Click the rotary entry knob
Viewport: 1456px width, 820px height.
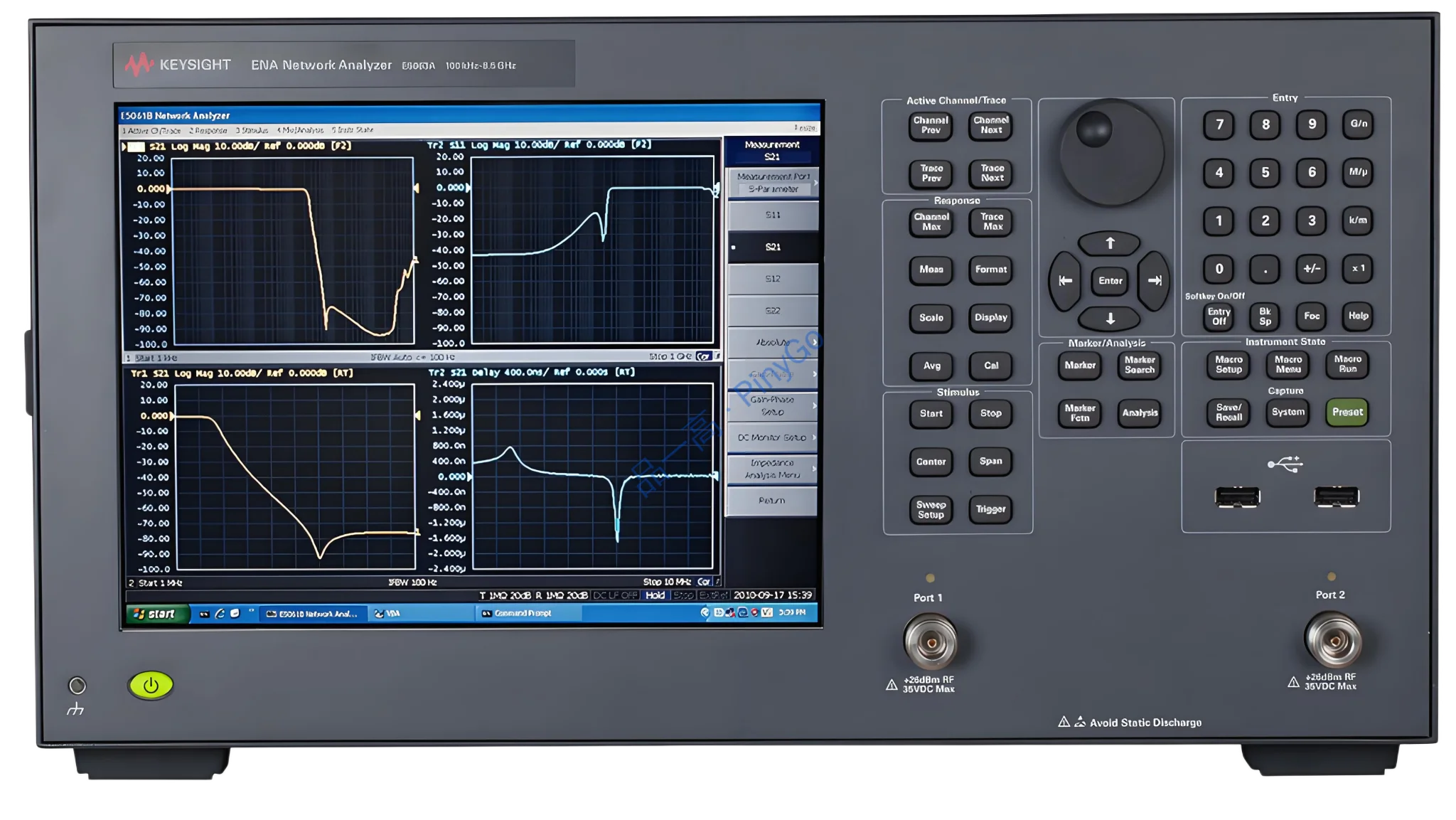pos(1112,152)
